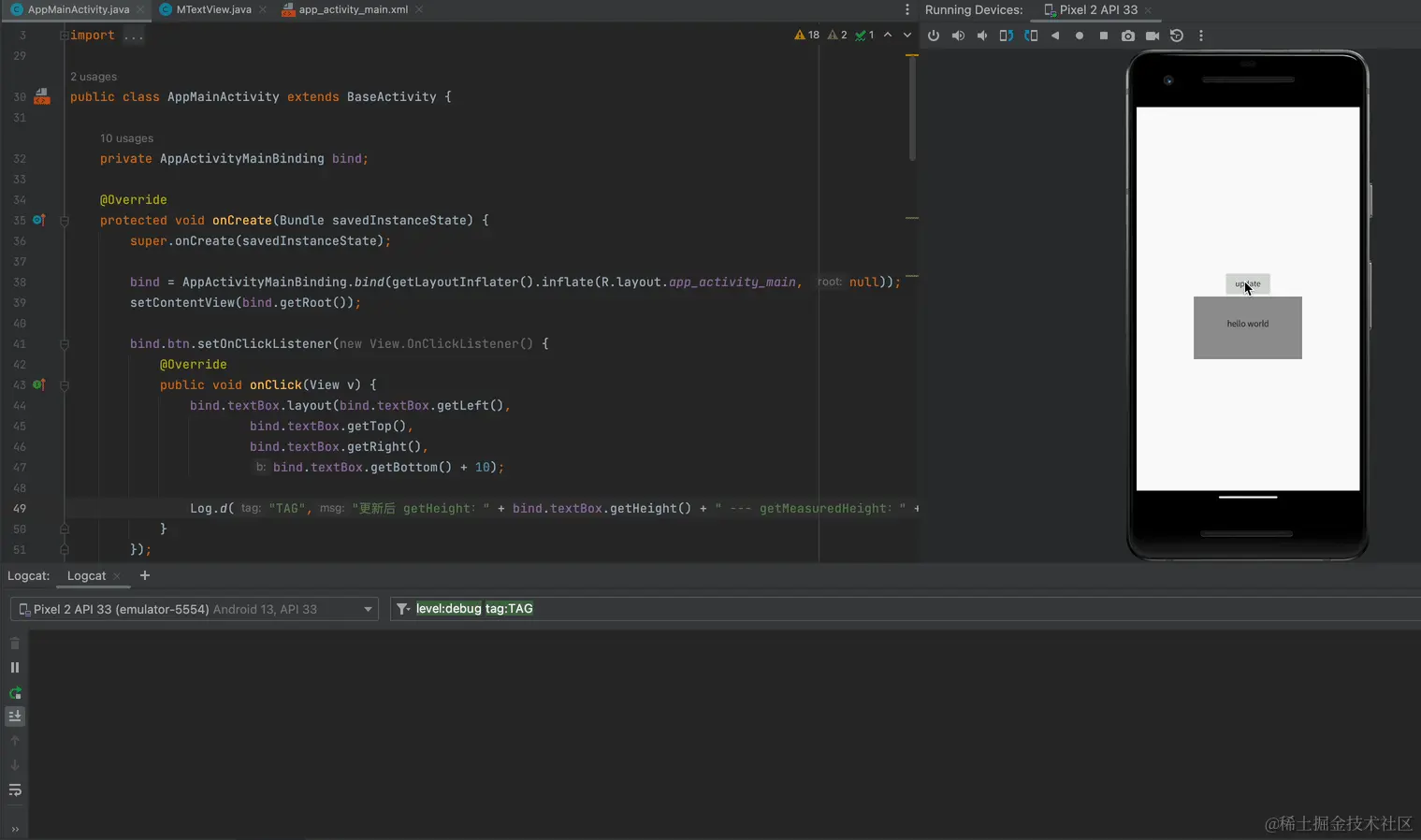The width and height of the screenshot is (1421, 840).
Task: Open emulator extended controls three-dot menu
Action: 1201,36
